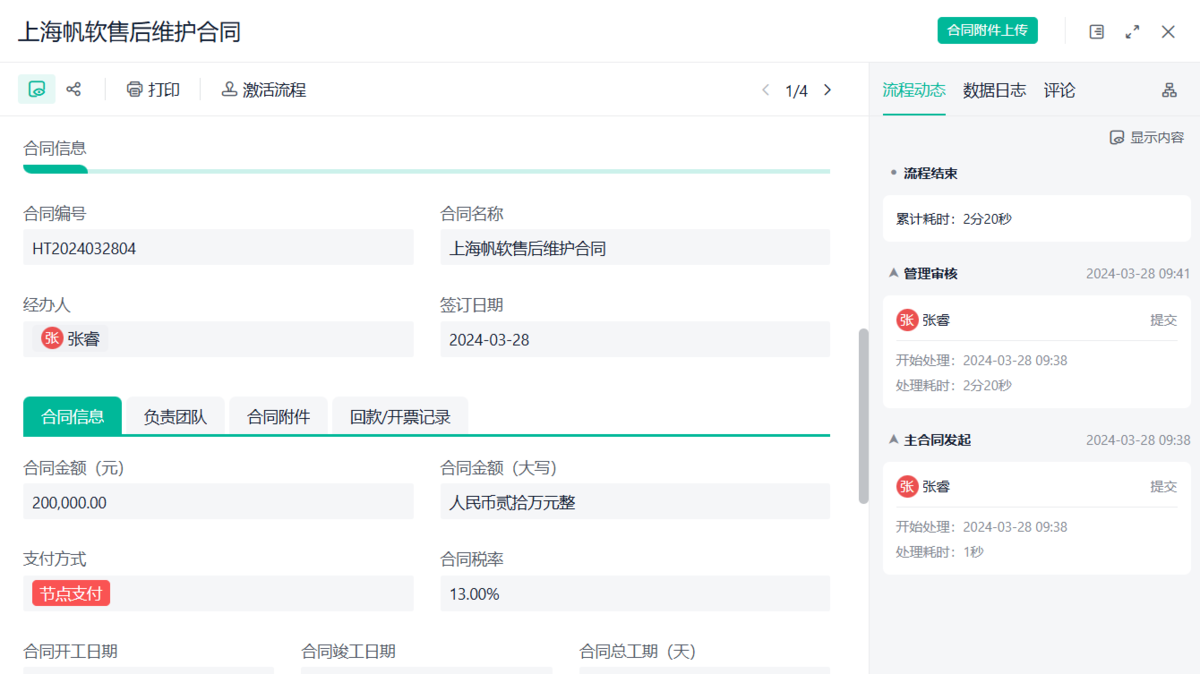This screenshot has width=1200, height=674.
Task: Collapse the 主合同发起 node
Action: (x=894, y=440)
